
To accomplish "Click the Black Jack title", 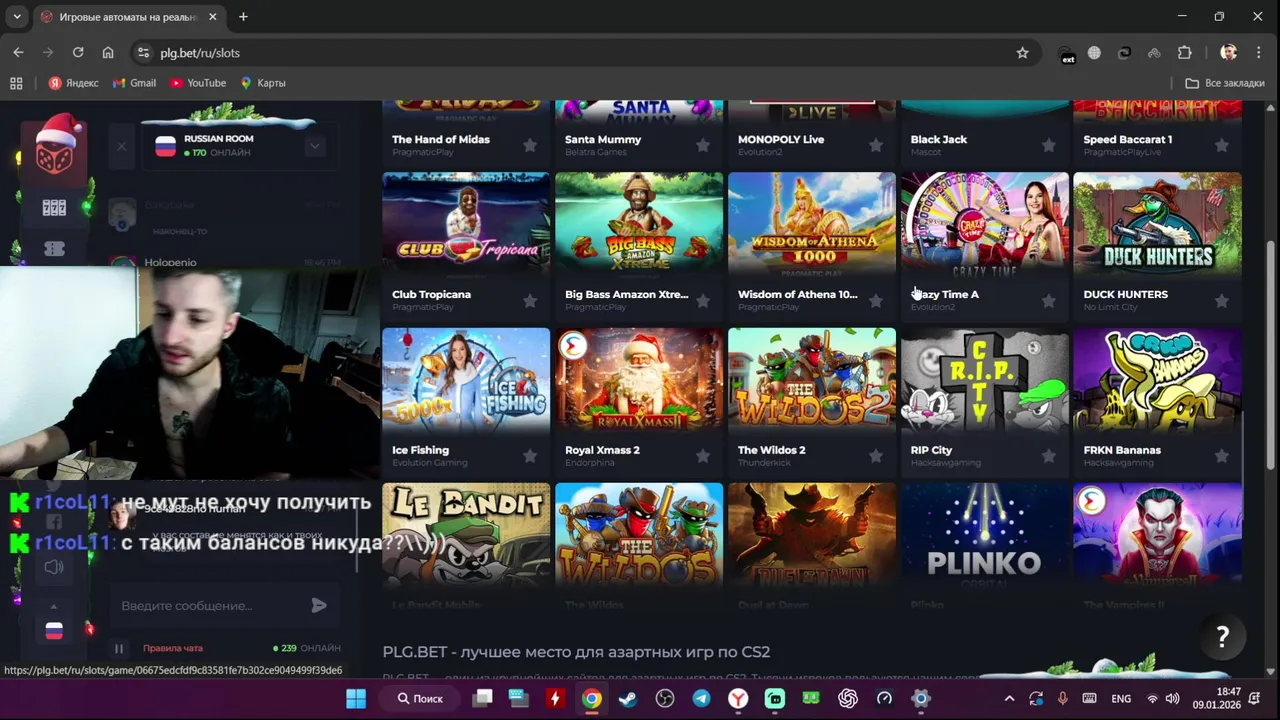I will click(939, 139).
